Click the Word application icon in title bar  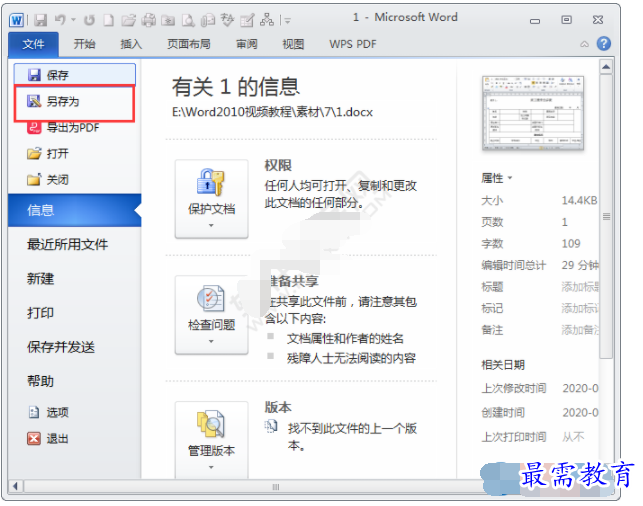(x=17, y=20)
